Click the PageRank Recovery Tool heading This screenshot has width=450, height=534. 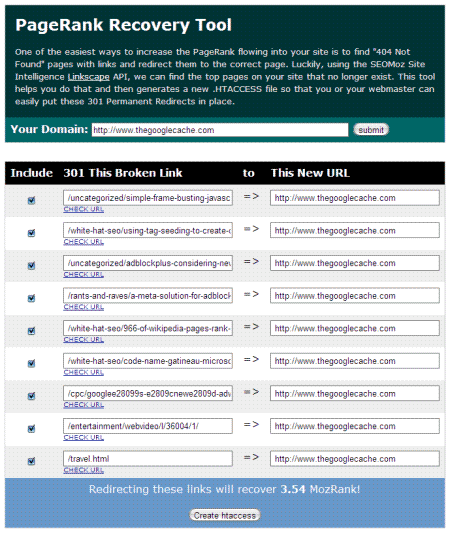pos(123,25)
